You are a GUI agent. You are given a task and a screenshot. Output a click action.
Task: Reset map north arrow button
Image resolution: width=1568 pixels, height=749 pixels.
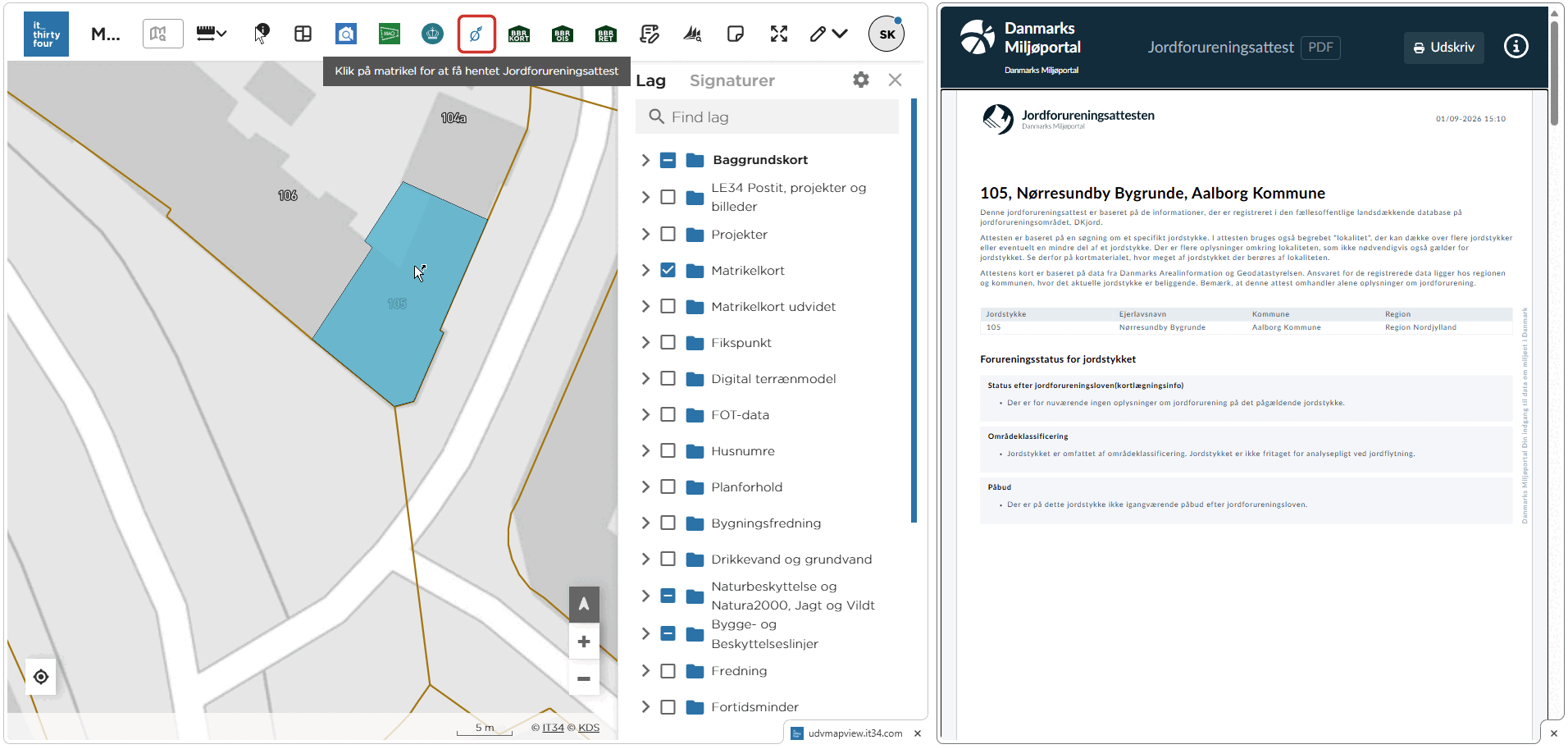584,604
